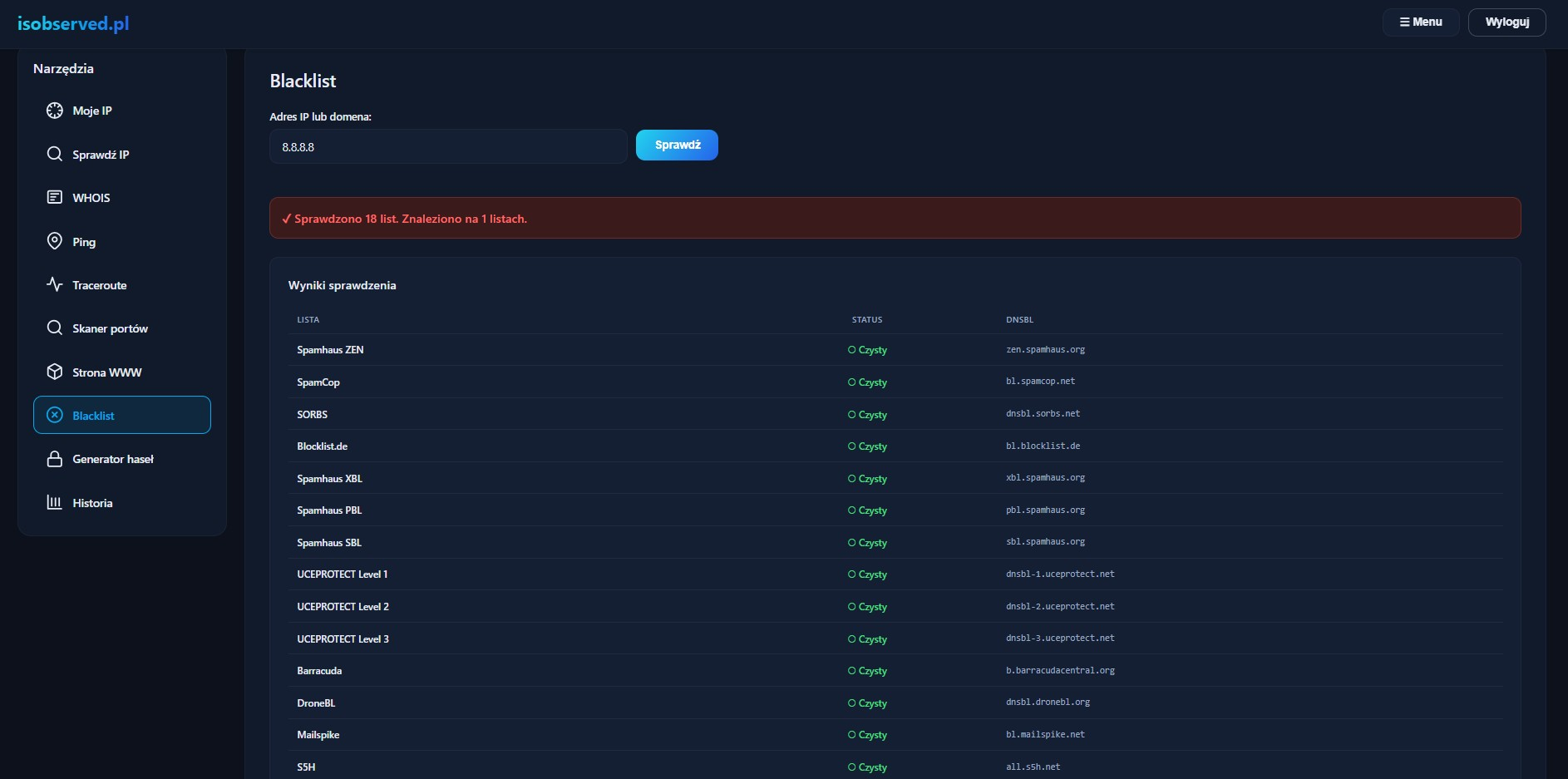1568x779 pixels.
Task: Click the UCEPROTECT Level 1 list name
Action: click(343, 574)
